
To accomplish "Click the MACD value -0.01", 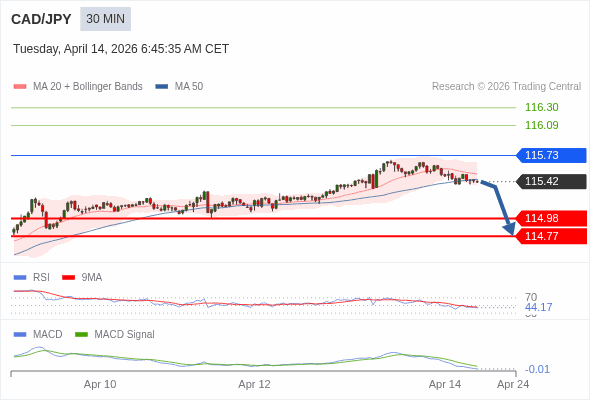I will tap(537, 370).
